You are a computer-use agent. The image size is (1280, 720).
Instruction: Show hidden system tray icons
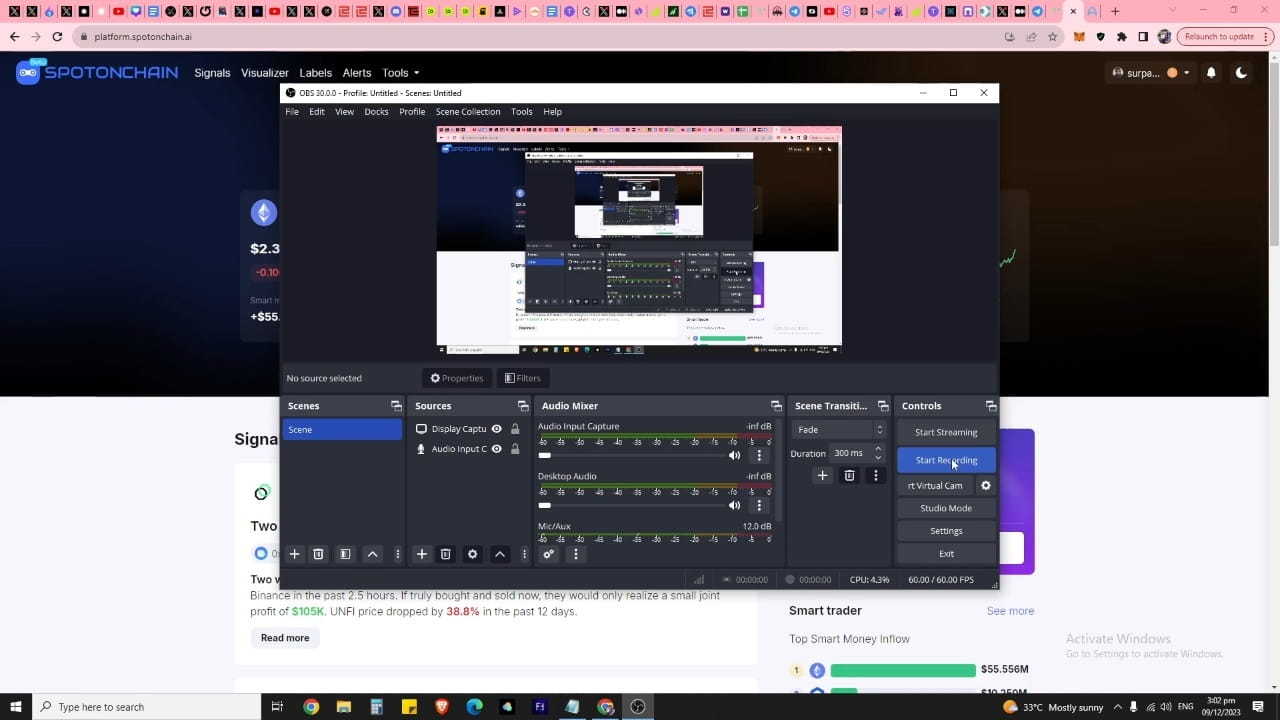[x=1118, y=707]
